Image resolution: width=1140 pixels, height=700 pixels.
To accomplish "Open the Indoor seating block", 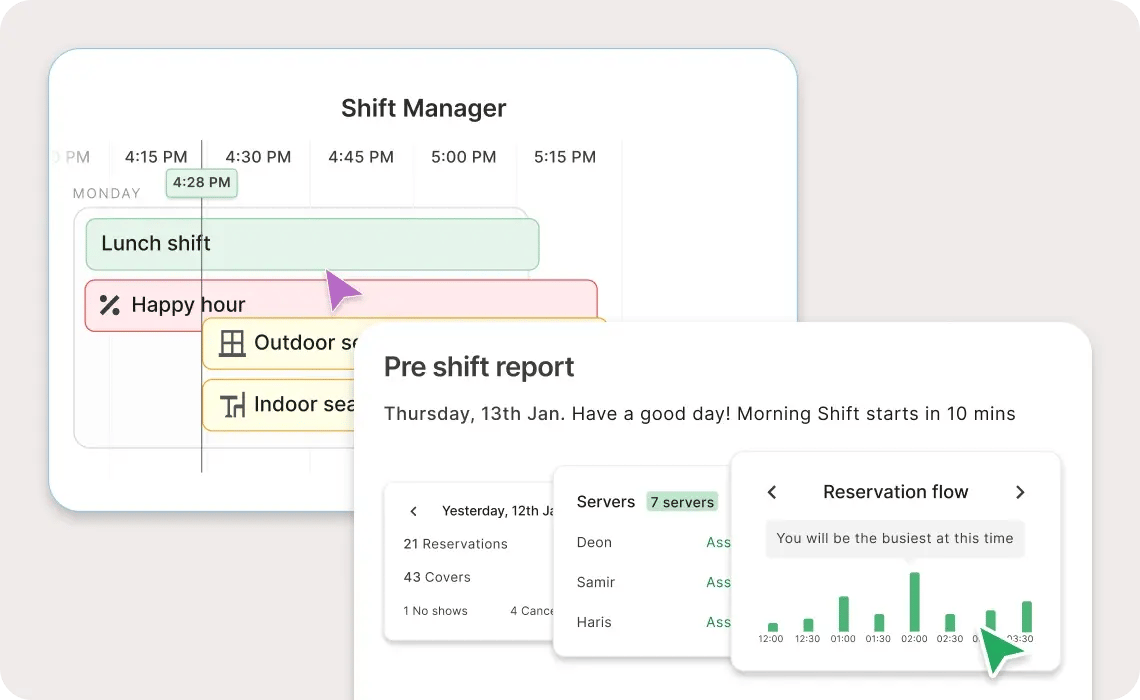I will click(x=279, y=405).
